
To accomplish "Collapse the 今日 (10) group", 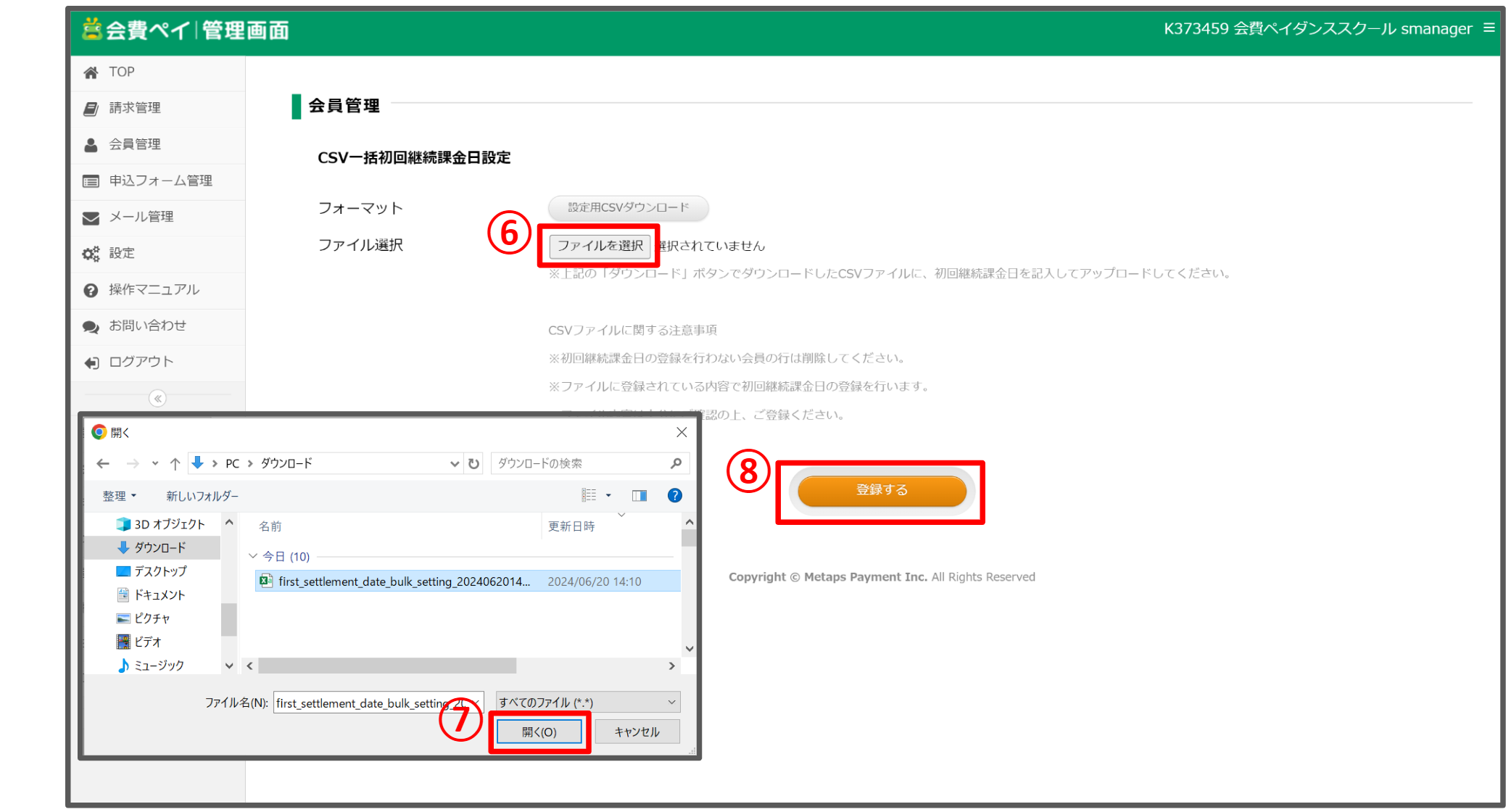I will [253, 556].
